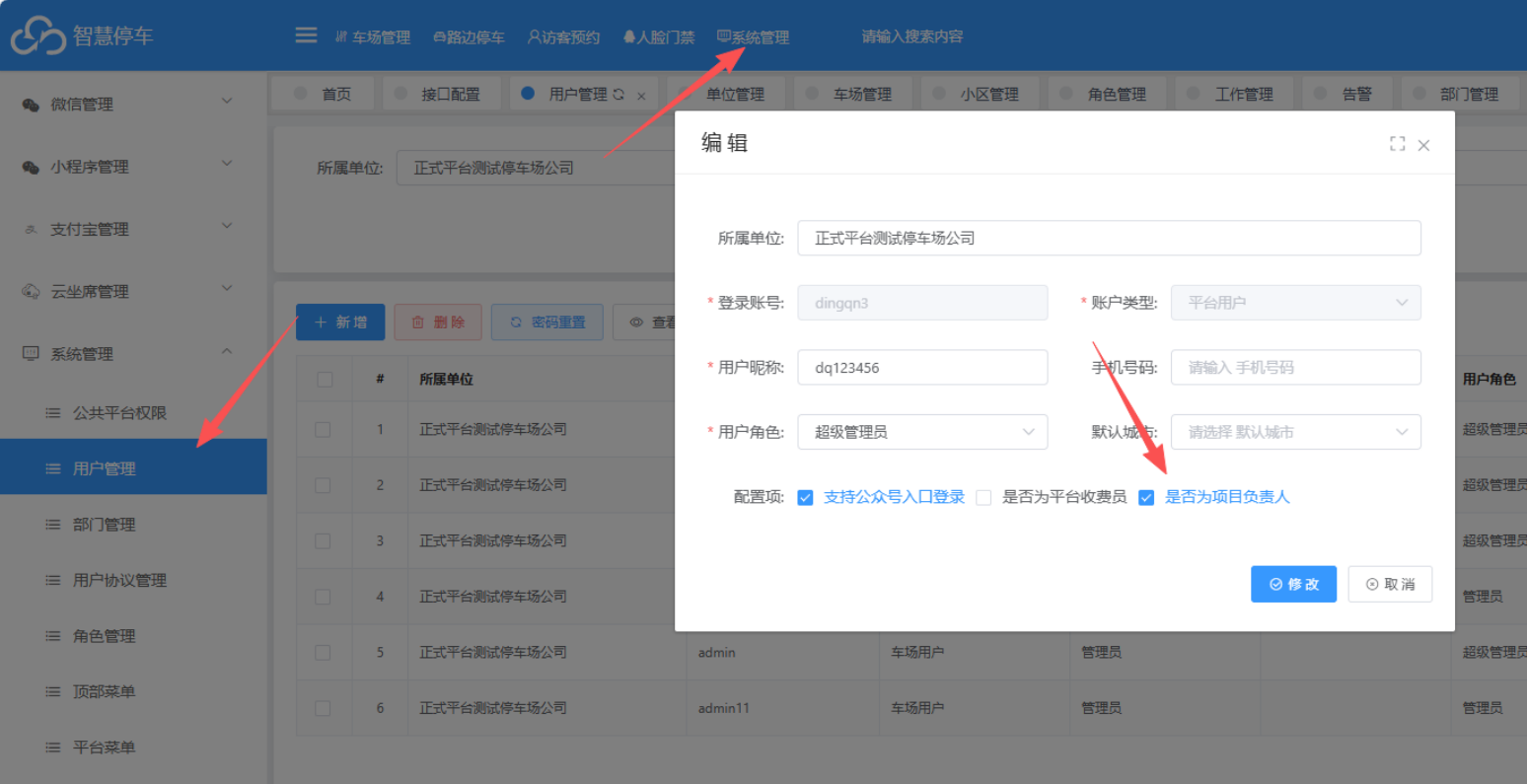Click the 云坐席管理 sidebar icon
1527x784 pixels.
tap(31, 292)
